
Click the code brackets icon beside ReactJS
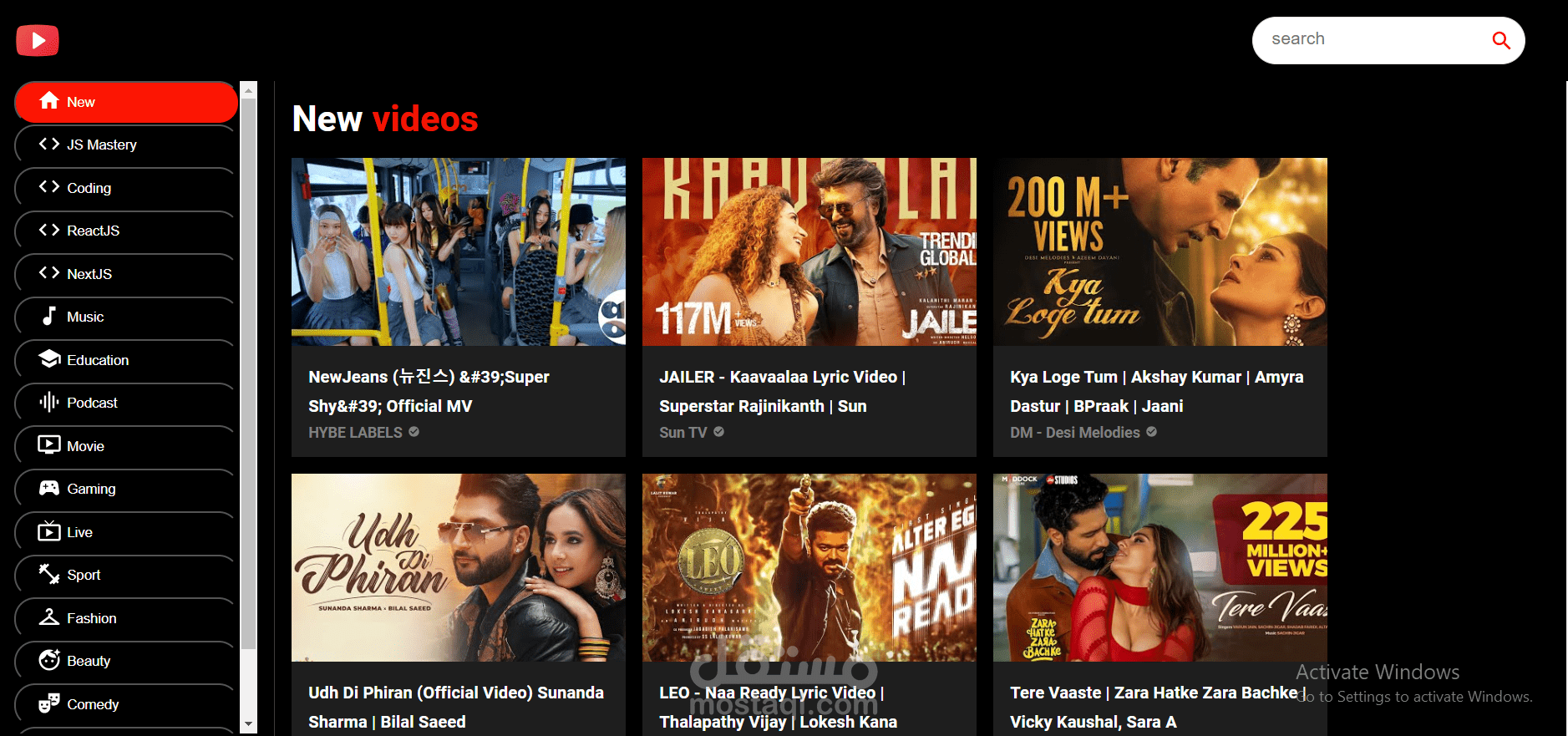(49, 230)
